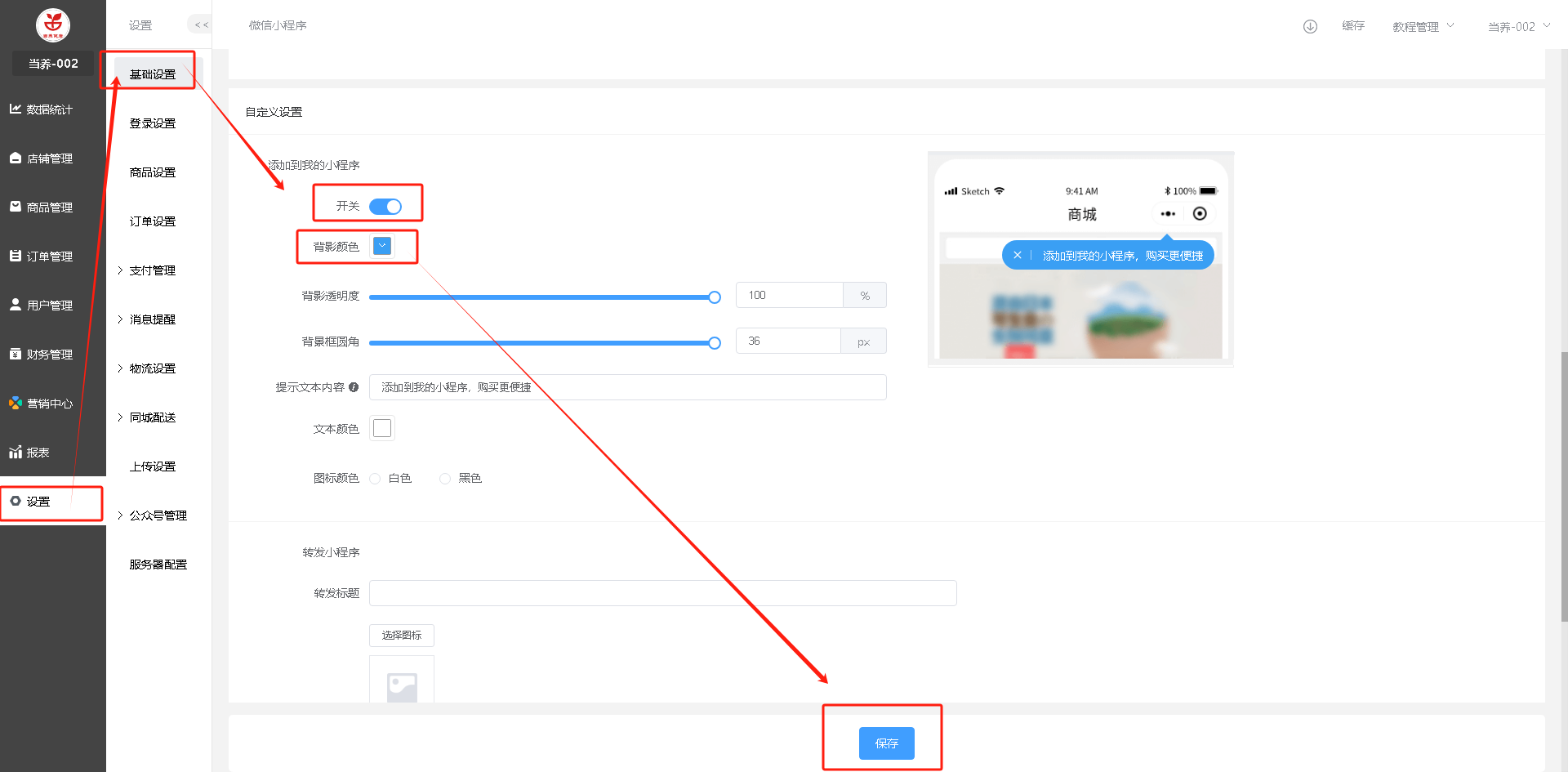The width and height of the screenshot is (1568, 772).
Task: Click help icon beside 提示文本内容
Action: (354, 387)
